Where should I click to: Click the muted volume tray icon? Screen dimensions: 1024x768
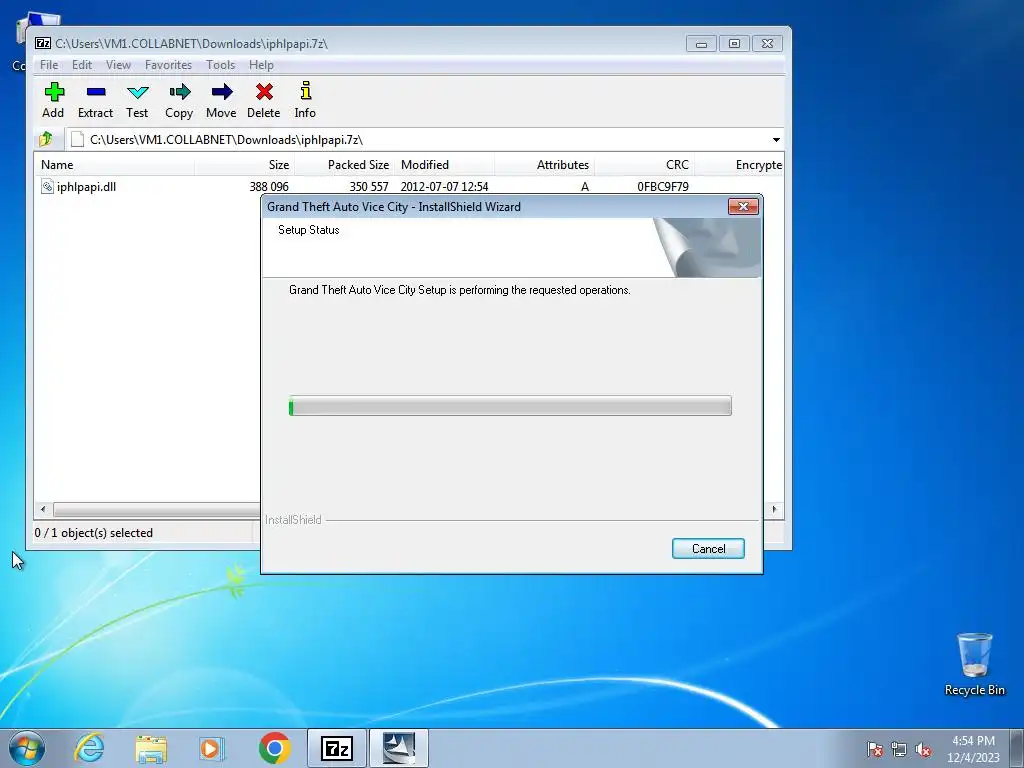(923, 750)
